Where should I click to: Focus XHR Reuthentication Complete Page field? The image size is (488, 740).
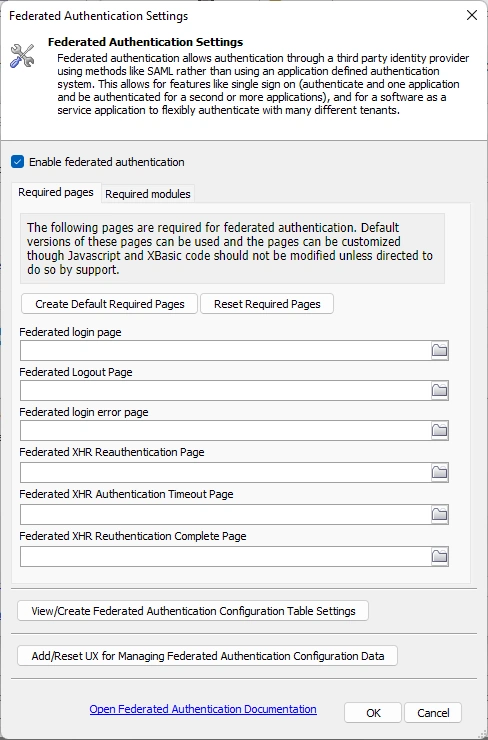226,556
